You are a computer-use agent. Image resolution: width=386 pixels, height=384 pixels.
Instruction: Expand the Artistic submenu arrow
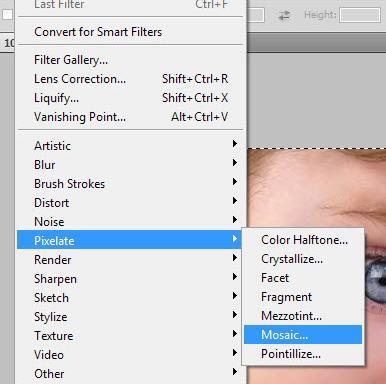pyautogui.click(x=235, y=144)
